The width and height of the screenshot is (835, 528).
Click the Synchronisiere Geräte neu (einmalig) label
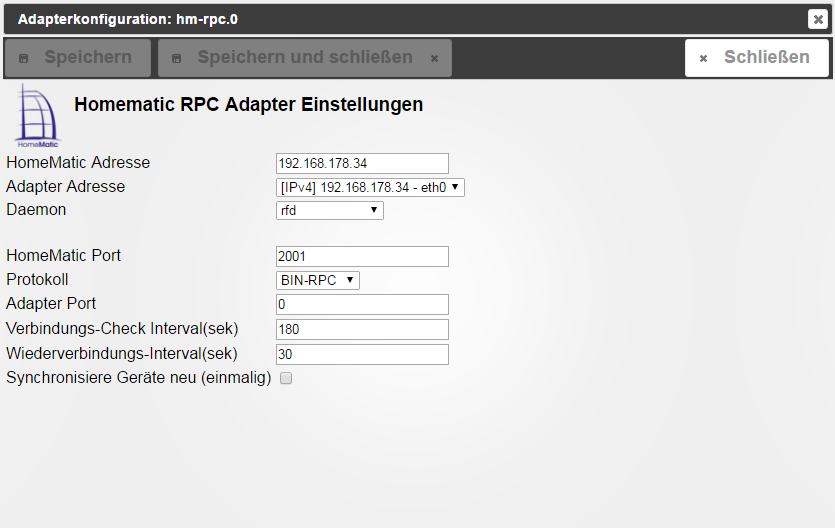(x=138, y=378)
